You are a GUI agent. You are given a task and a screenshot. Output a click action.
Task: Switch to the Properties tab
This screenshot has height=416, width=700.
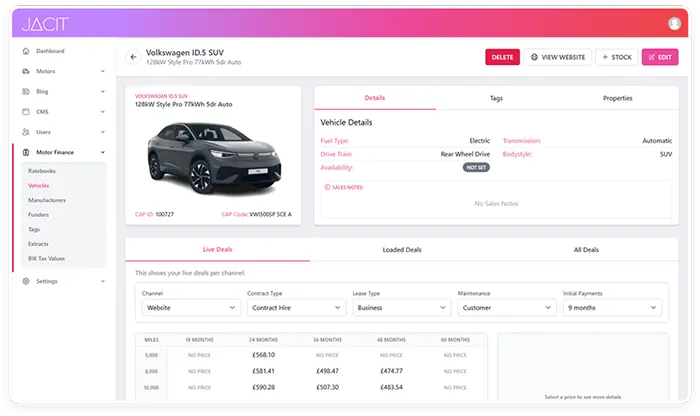tap(617, 98)
